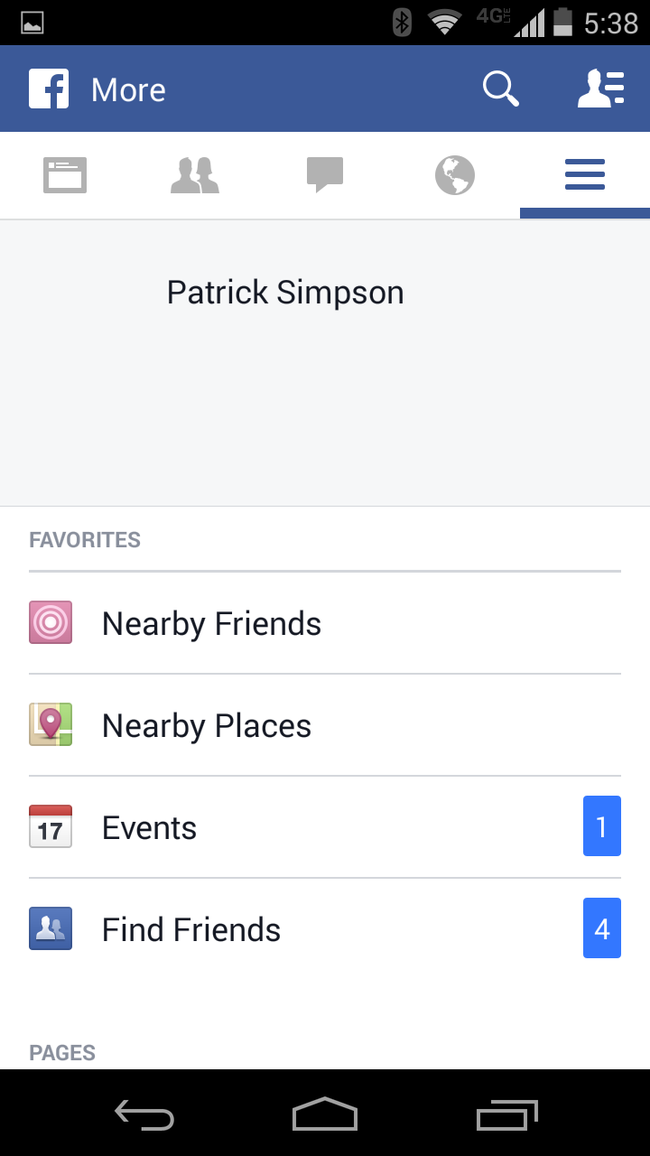Tap the Nearby Places map icon
650x1156 pixels.
(50, 724)
